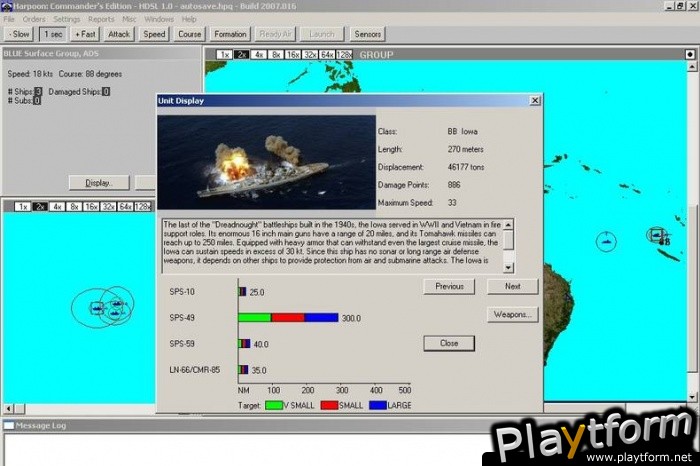Click Group map scroll up arrow

pyautogui.click(x=692, y=67)
